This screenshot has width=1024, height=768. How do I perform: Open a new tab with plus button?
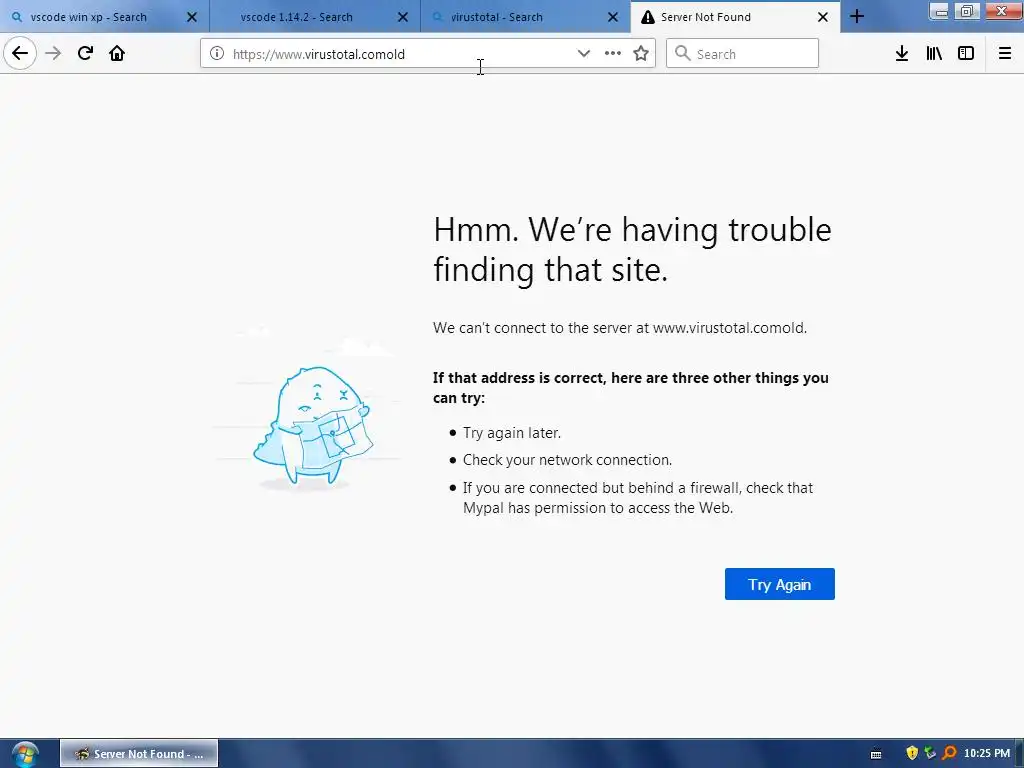click(x=857, y=17)
